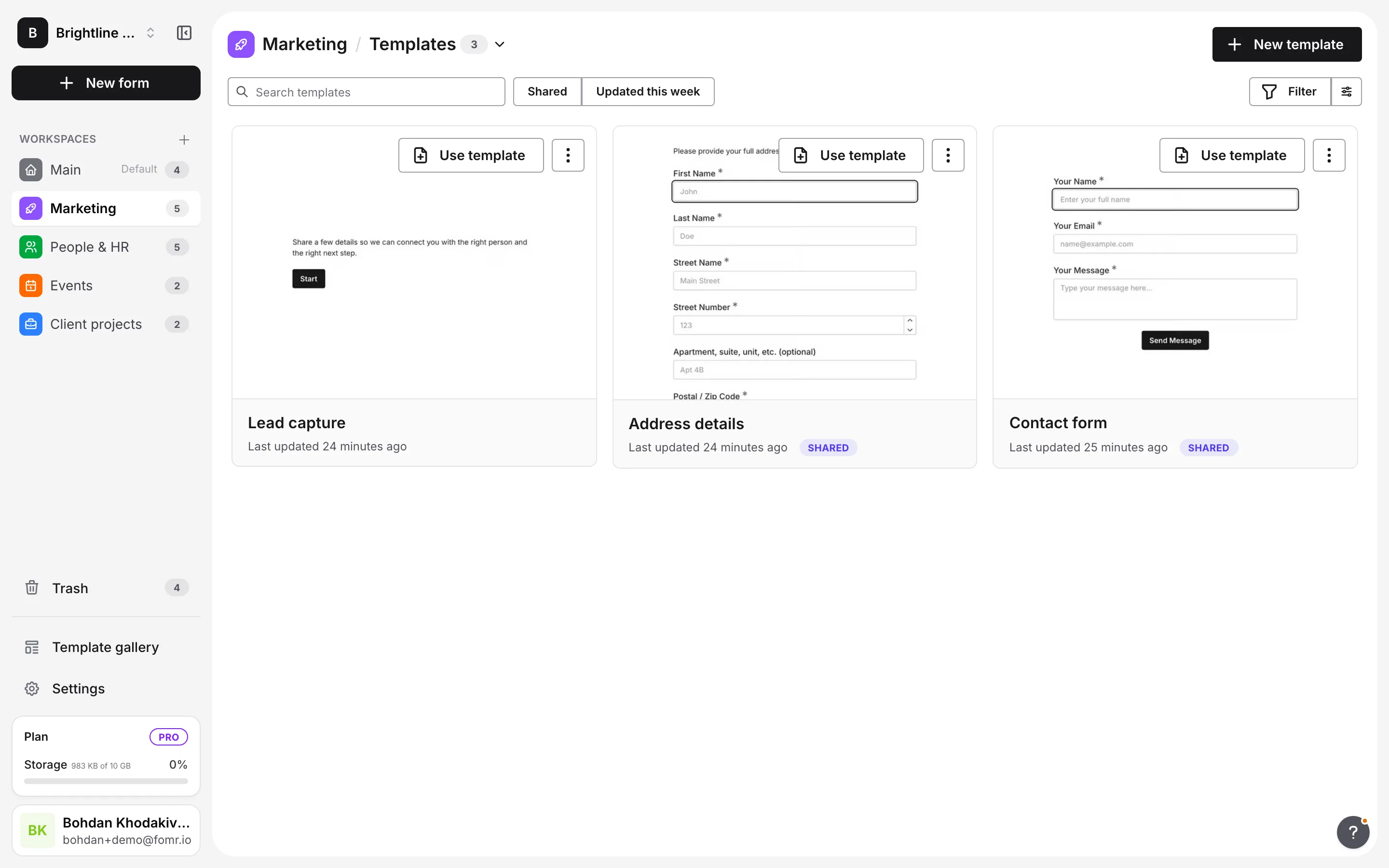Open Main workspace in sidebar
This screenshot has height=868, width=1389.
click(x=106, y=169)
